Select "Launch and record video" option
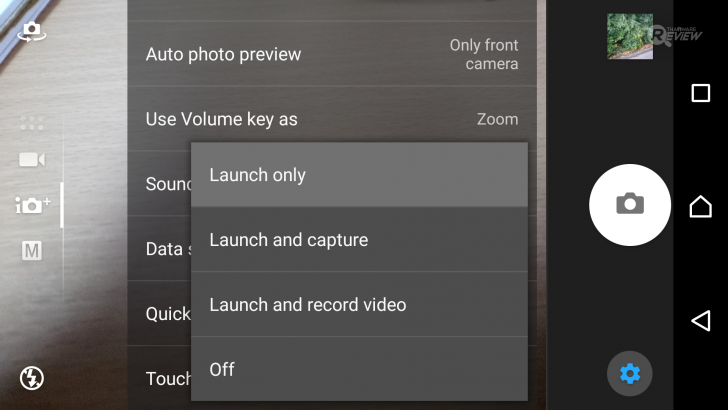Screen dimensions: 728x410 [x=359, y=305]
